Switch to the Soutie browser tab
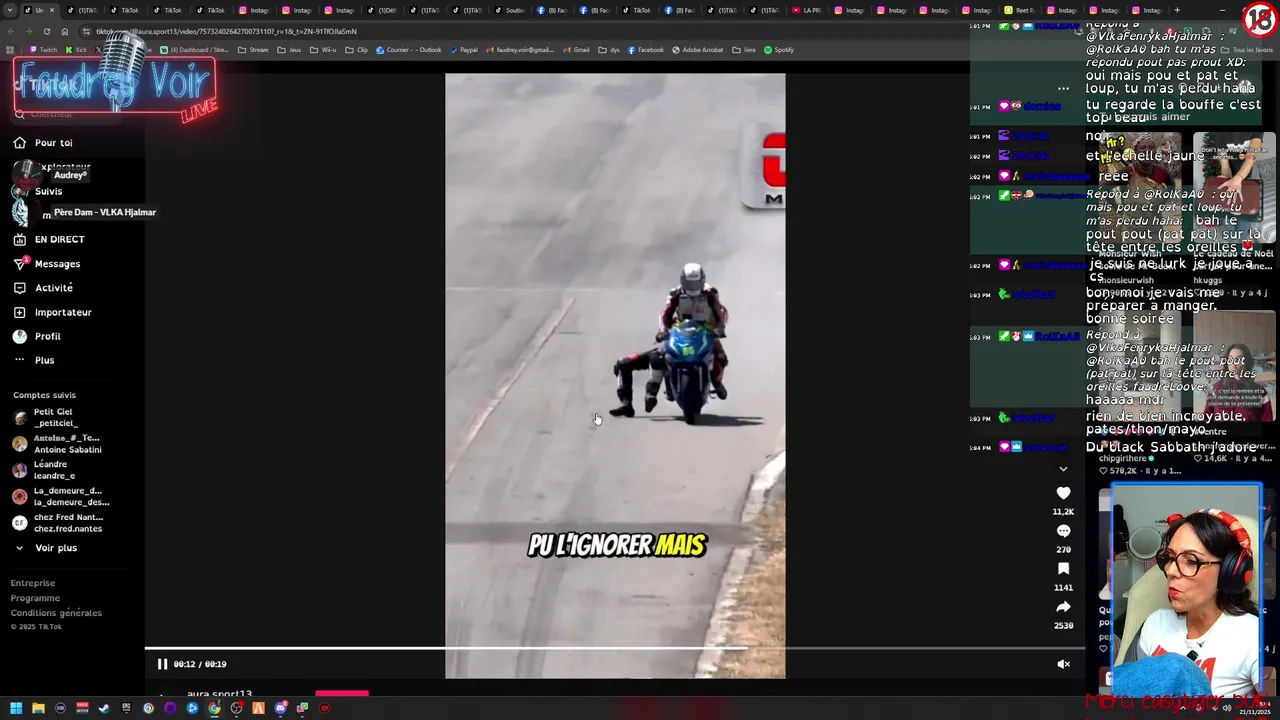 coord(510,10)
